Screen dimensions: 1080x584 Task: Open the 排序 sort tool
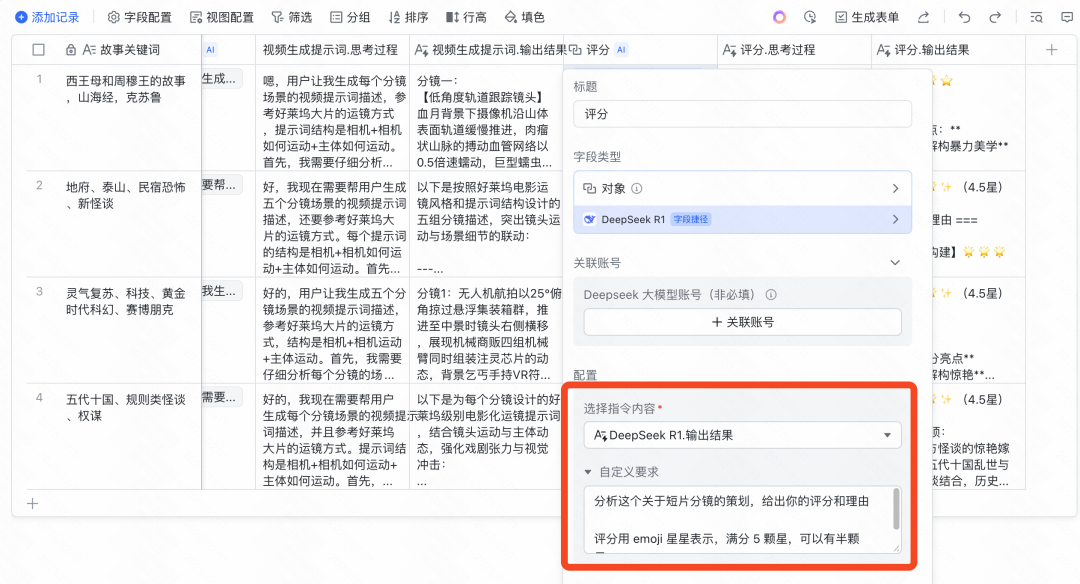[408, 17]
